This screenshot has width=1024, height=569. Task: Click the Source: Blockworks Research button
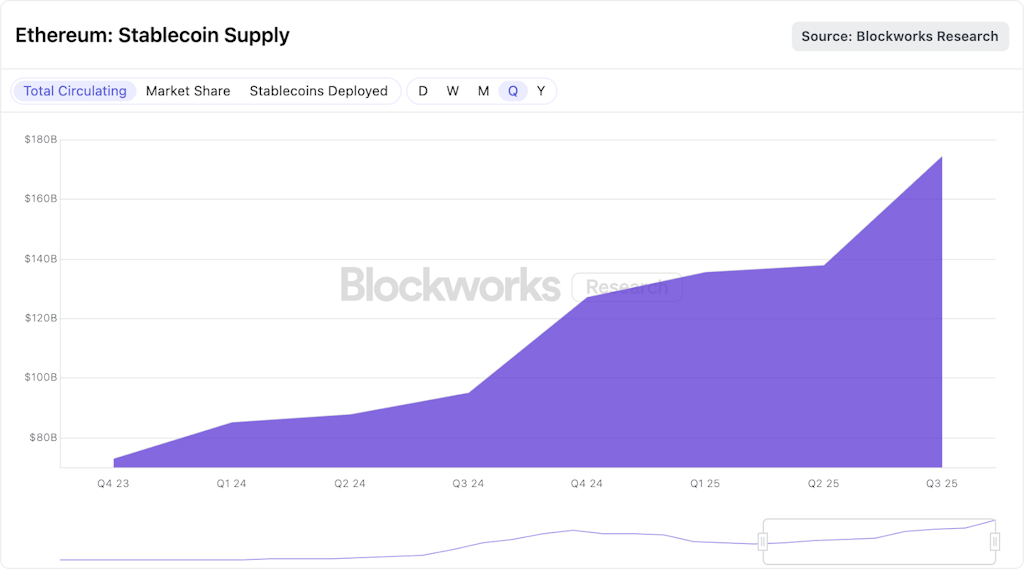pyautogui.click(x=900, y=36)
